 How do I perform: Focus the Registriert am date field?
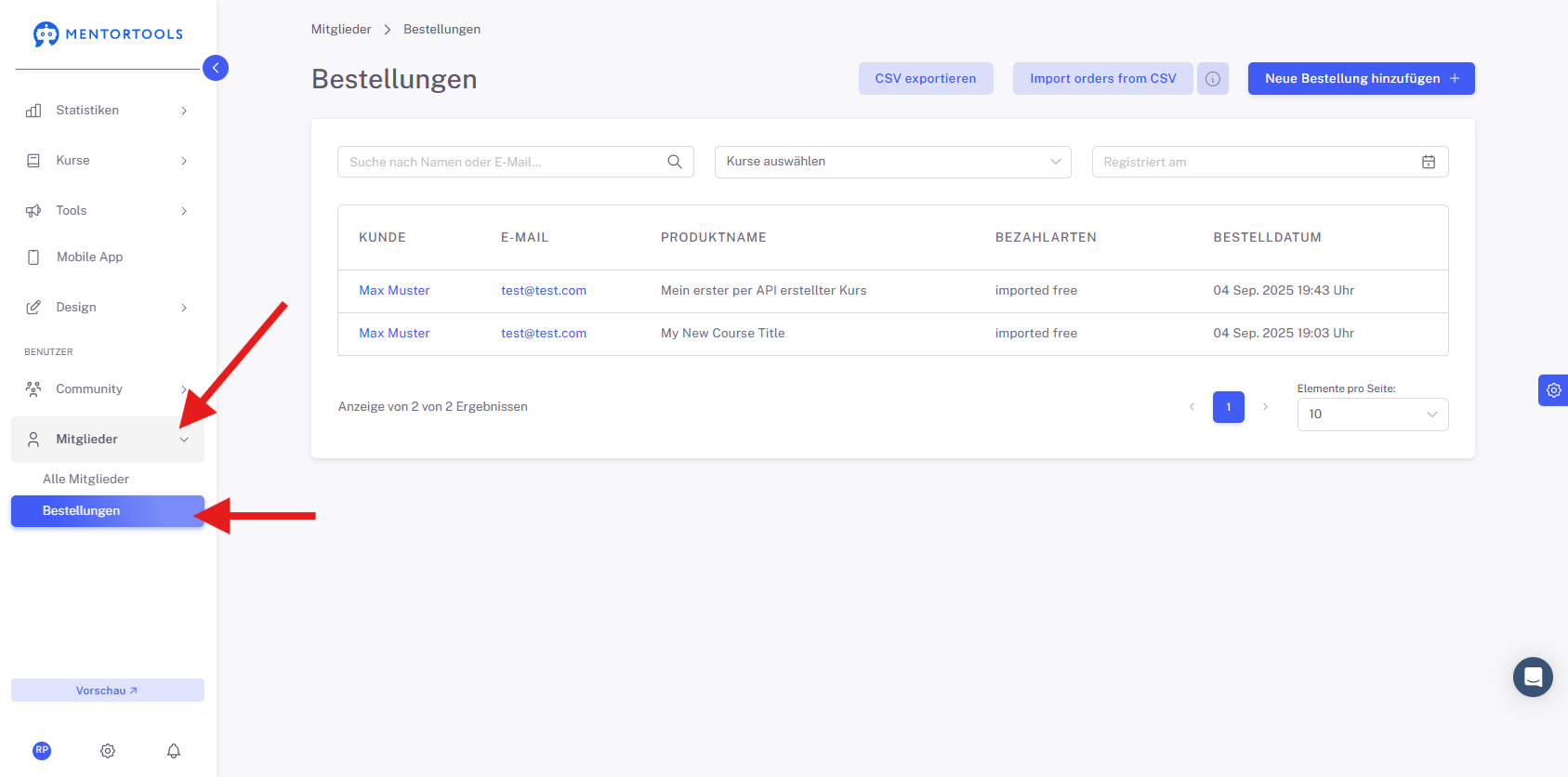point(1271,162)
